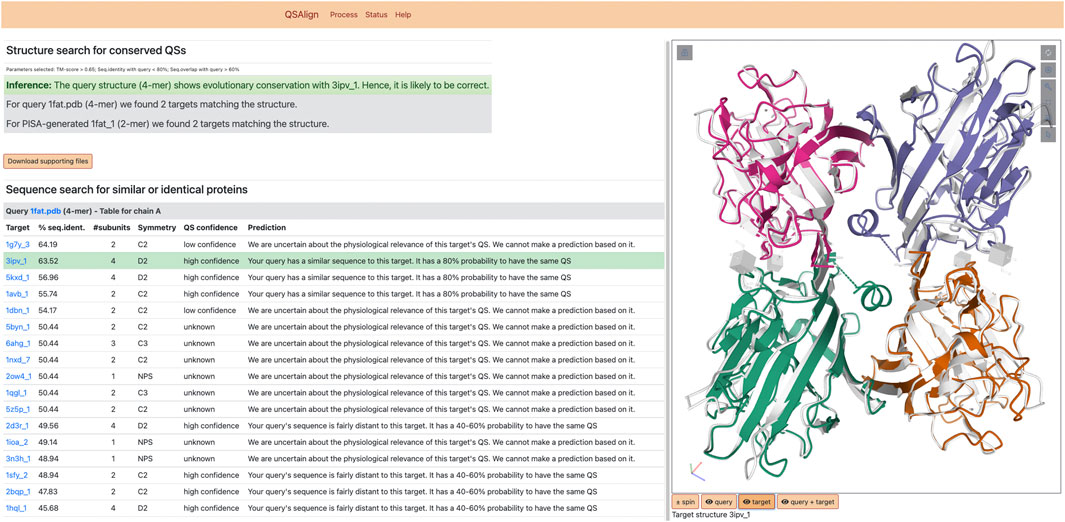Open target link 1hql_1
Viewport: 1065px width, 522px height.
click(x=17, y=508)
